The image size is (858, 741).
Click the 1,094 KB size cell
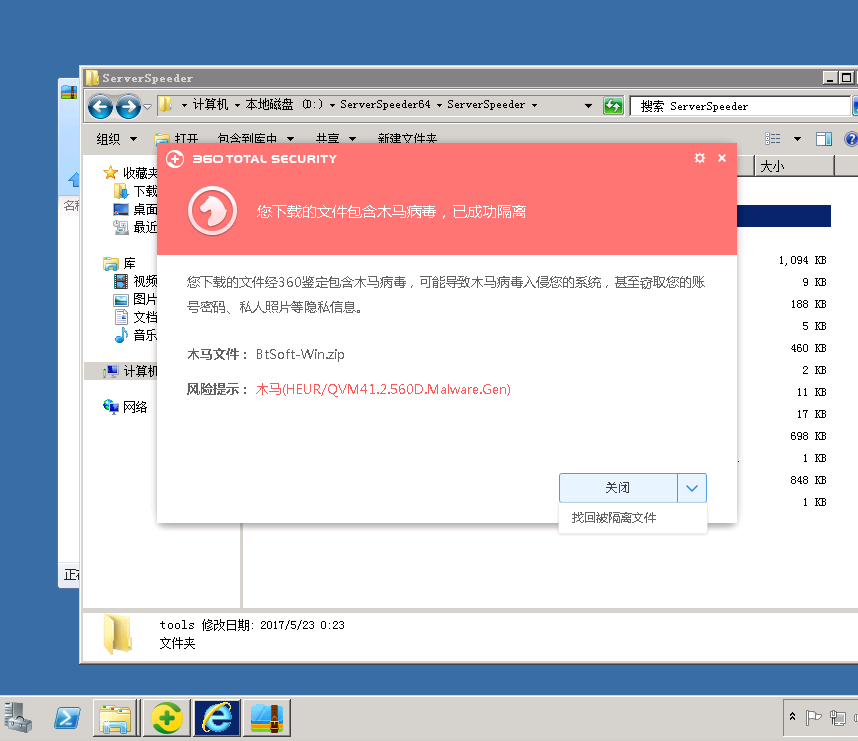click(802, 260)
